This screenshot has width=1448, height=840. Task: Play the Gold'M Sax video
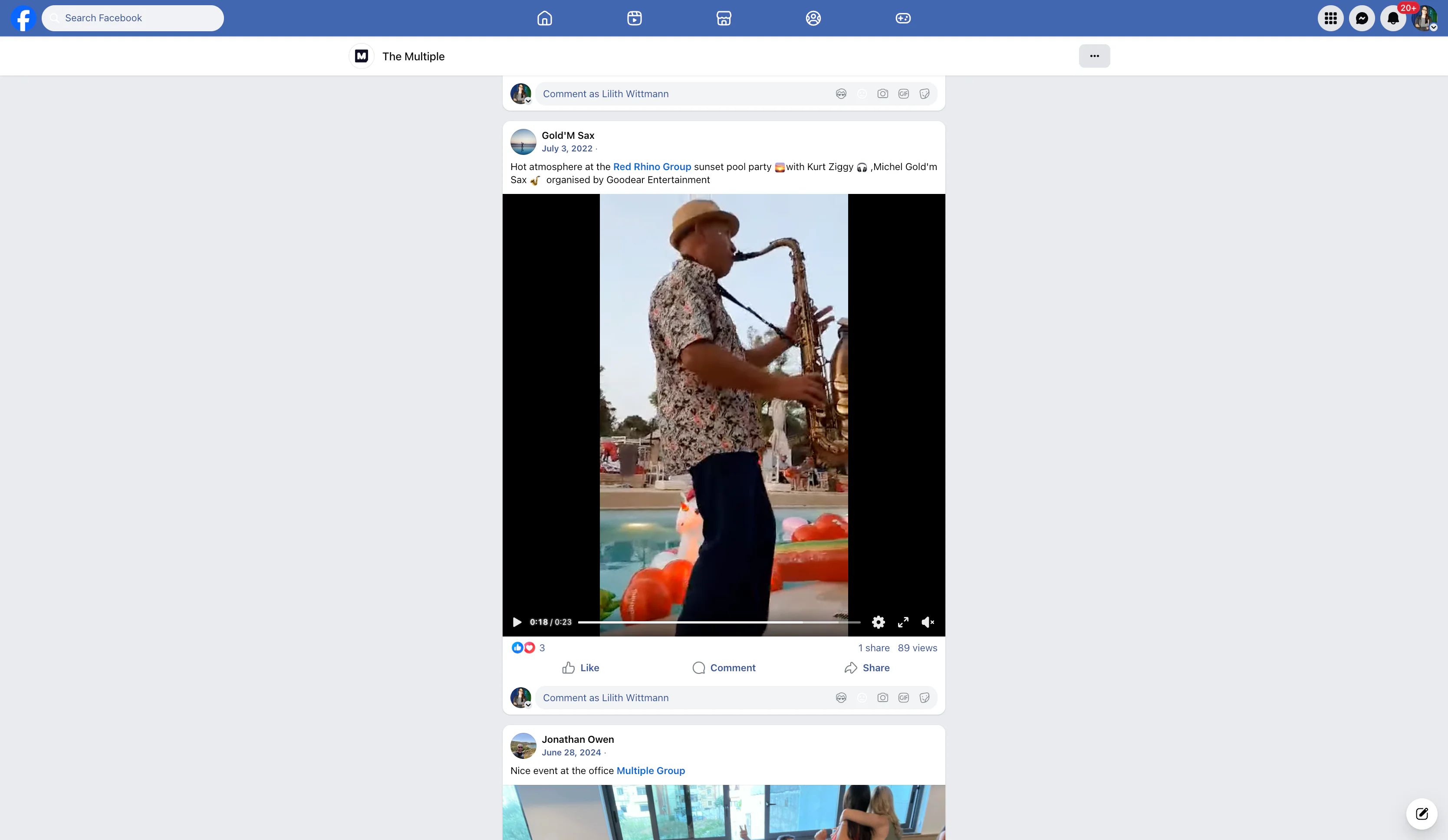pyautogui.click(x=517, y=622)
